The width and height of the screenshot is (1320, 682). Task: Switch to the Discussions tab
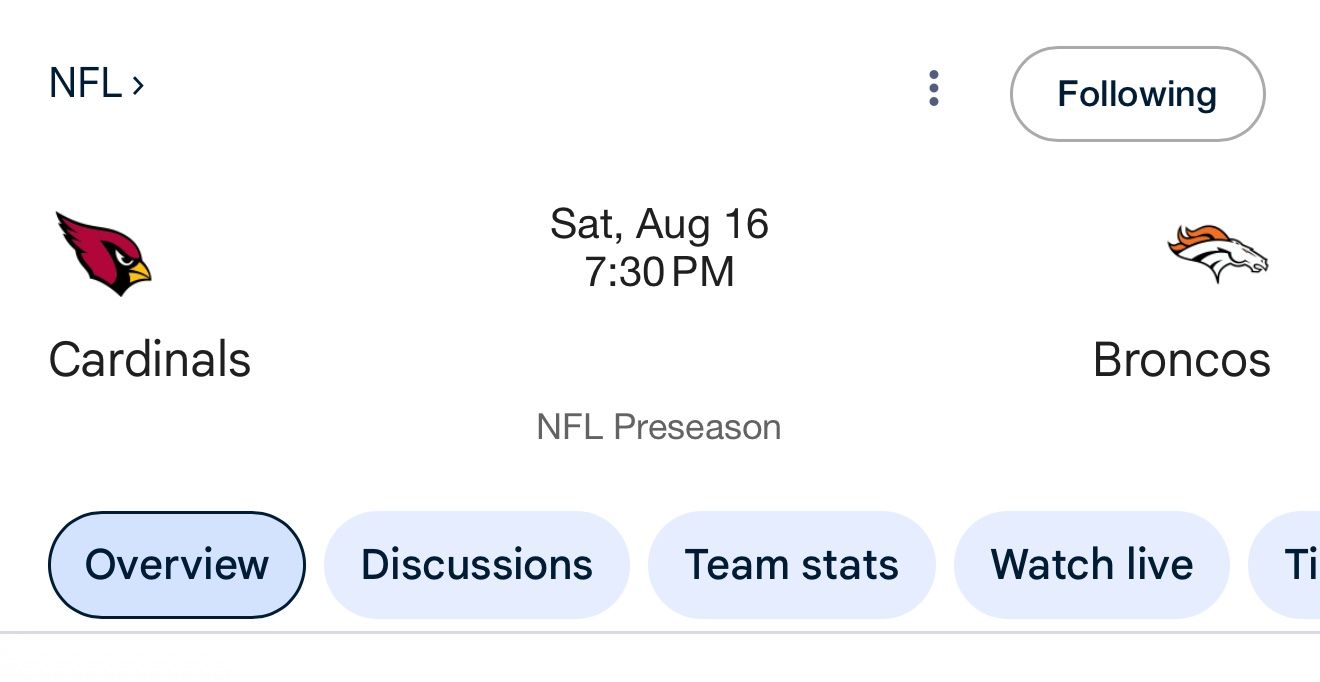(476, 564)
